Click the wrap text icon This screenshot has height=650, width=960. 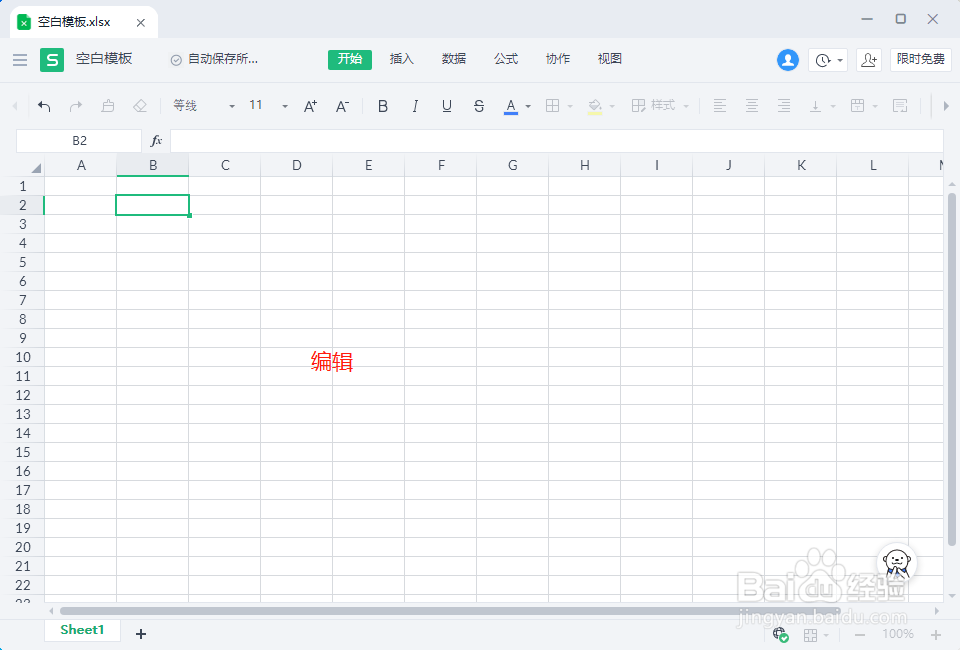899,106
